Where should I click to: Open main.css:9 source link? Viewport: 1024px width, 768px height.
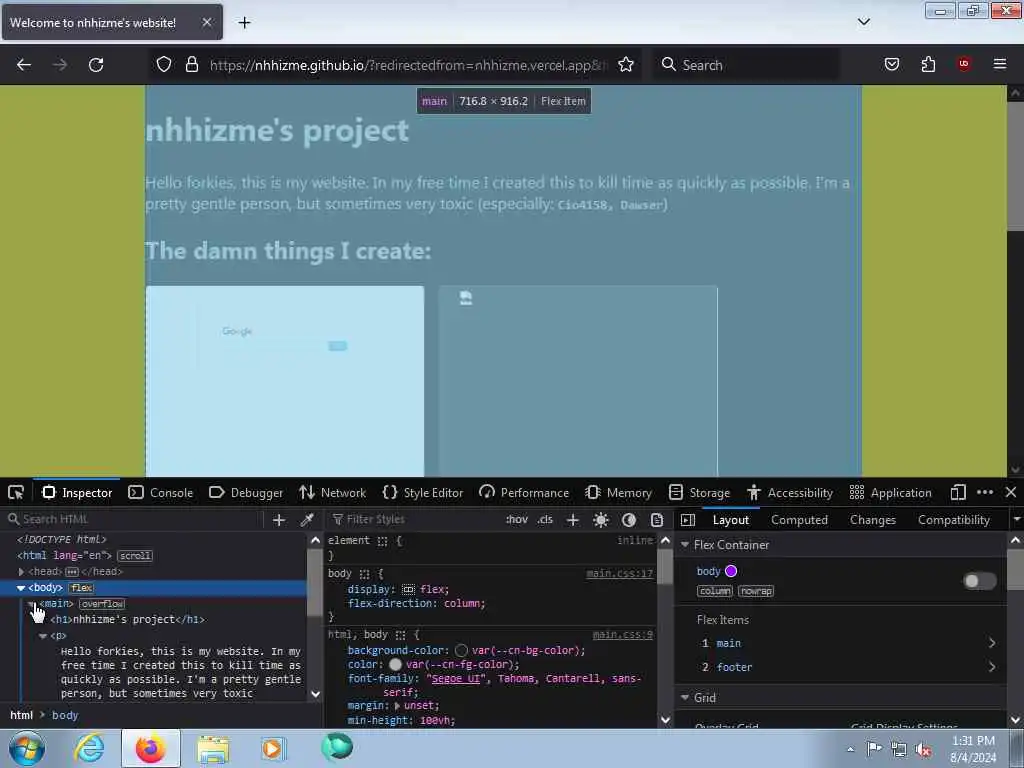pos(622,635)
